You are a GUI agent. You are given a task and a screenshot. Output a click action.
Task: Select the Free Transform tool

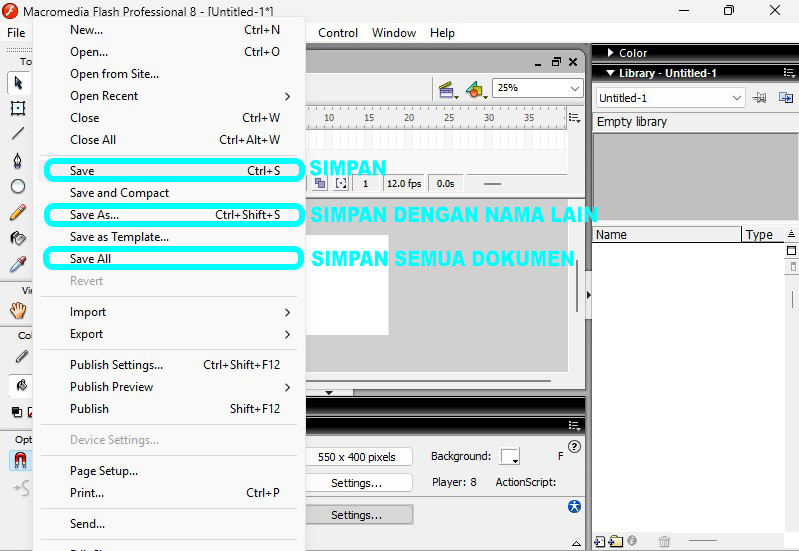tap(18, 108)
